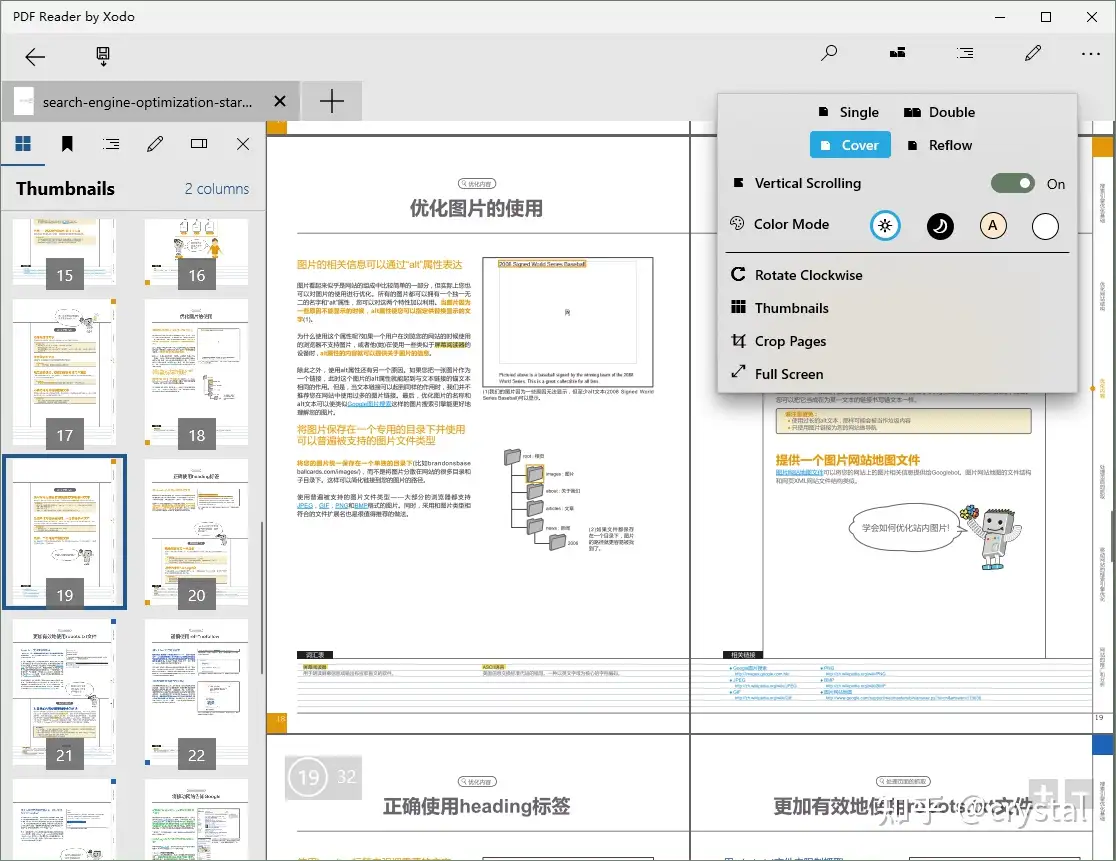Open the 2 columns thumbnails dropdown

click(216, 189)
